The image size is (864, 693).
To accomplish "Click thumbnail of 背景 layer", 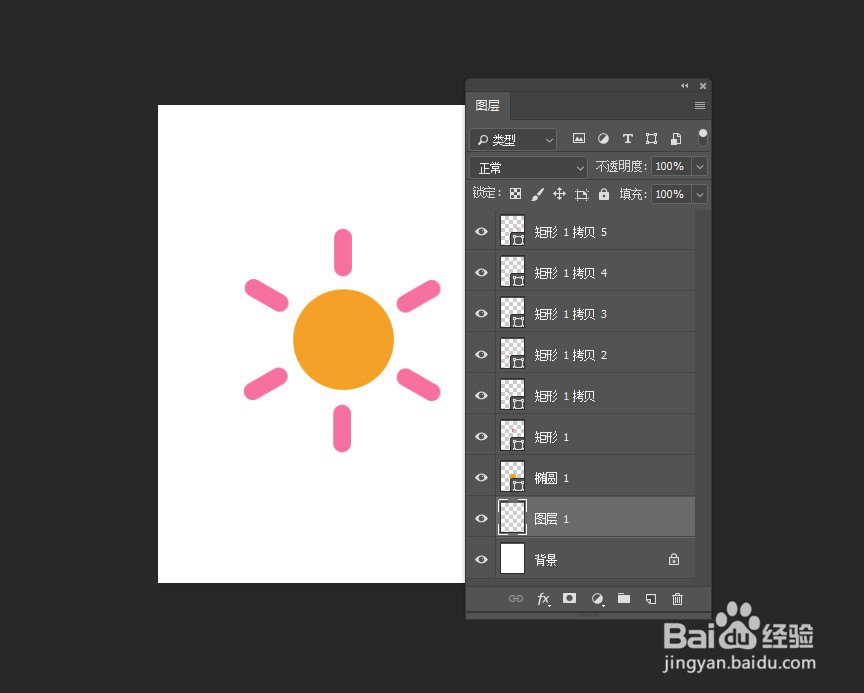I will tap(512, 559).
